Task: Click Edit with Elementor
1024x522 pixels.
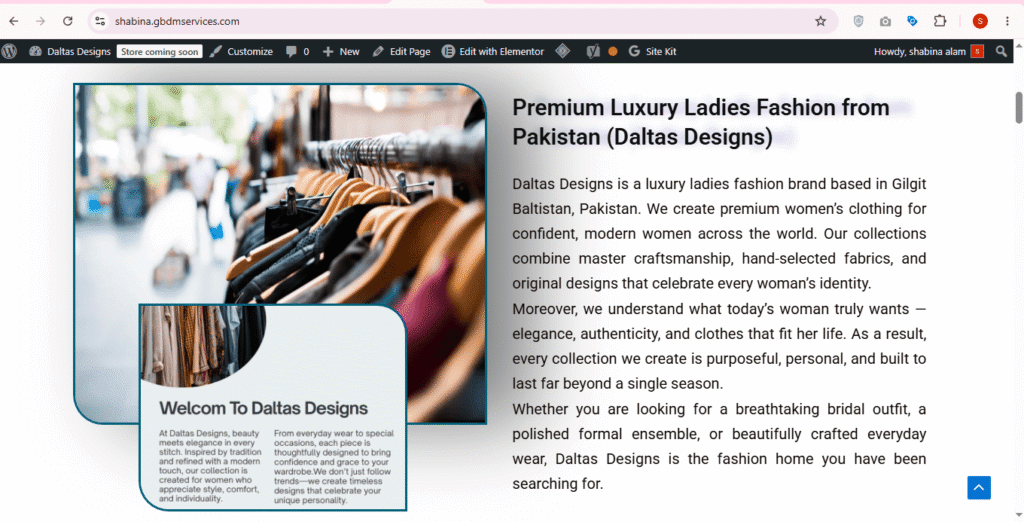Action: pyautogui.click(x=493, y=51)
